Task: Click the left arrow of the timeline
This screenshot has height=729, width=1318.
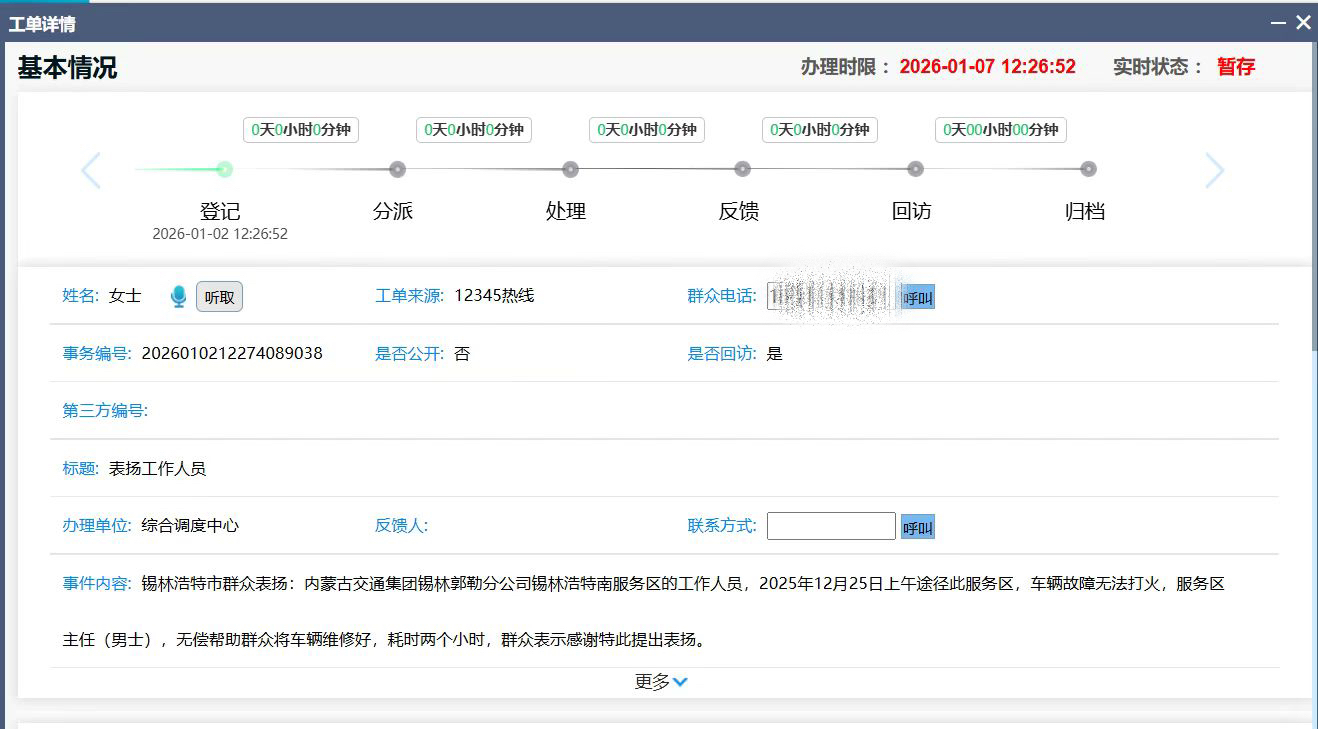Action: coord(91,171)
